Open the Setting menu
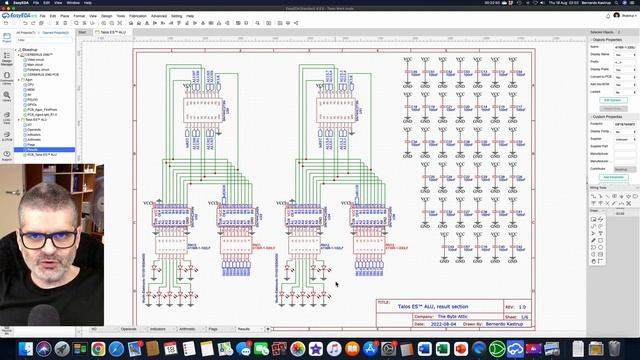This screenshot has width=640, height=360. click(176, 16)
